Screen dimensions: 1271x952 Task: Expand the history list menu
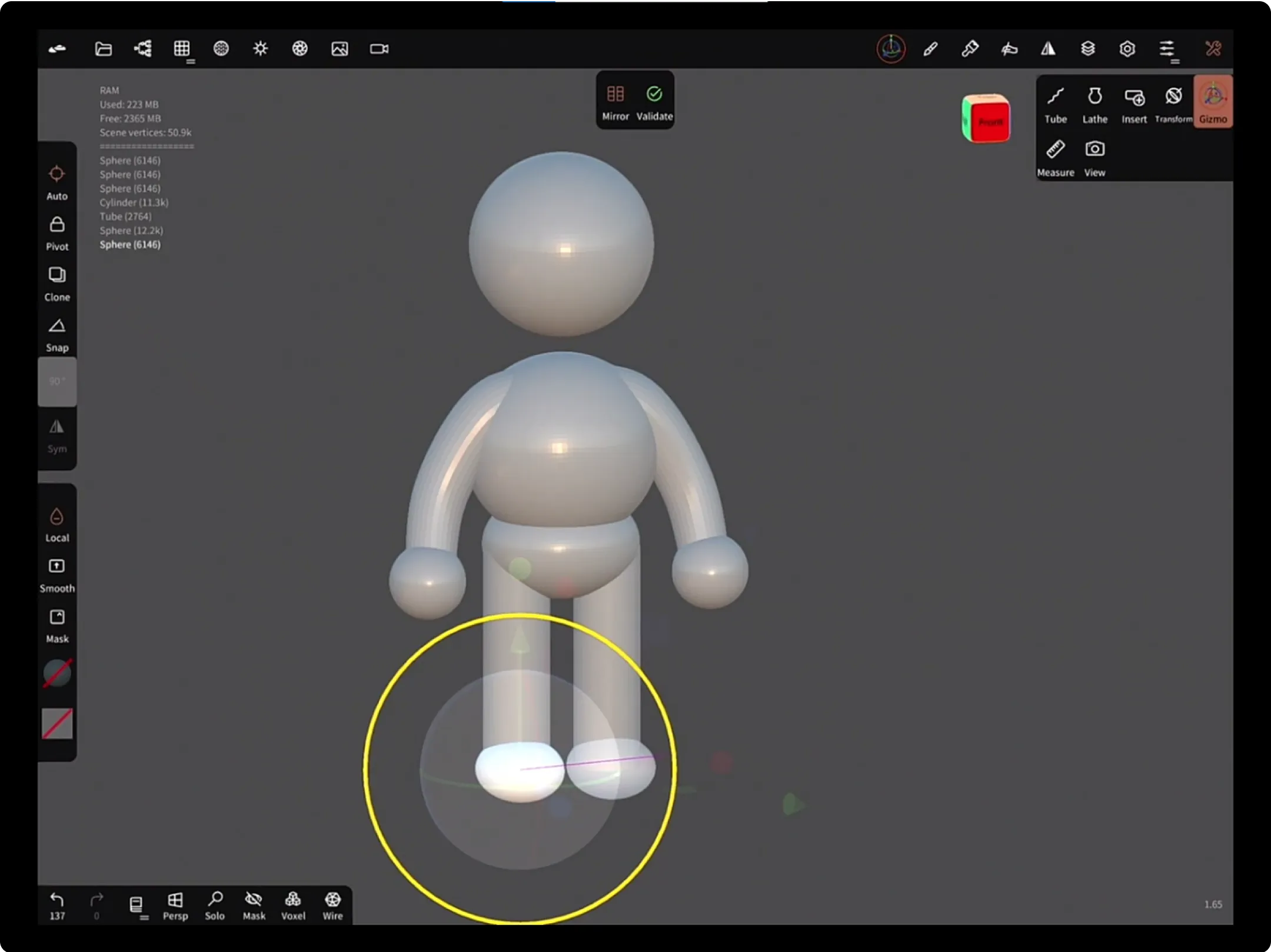click(137, 907)
